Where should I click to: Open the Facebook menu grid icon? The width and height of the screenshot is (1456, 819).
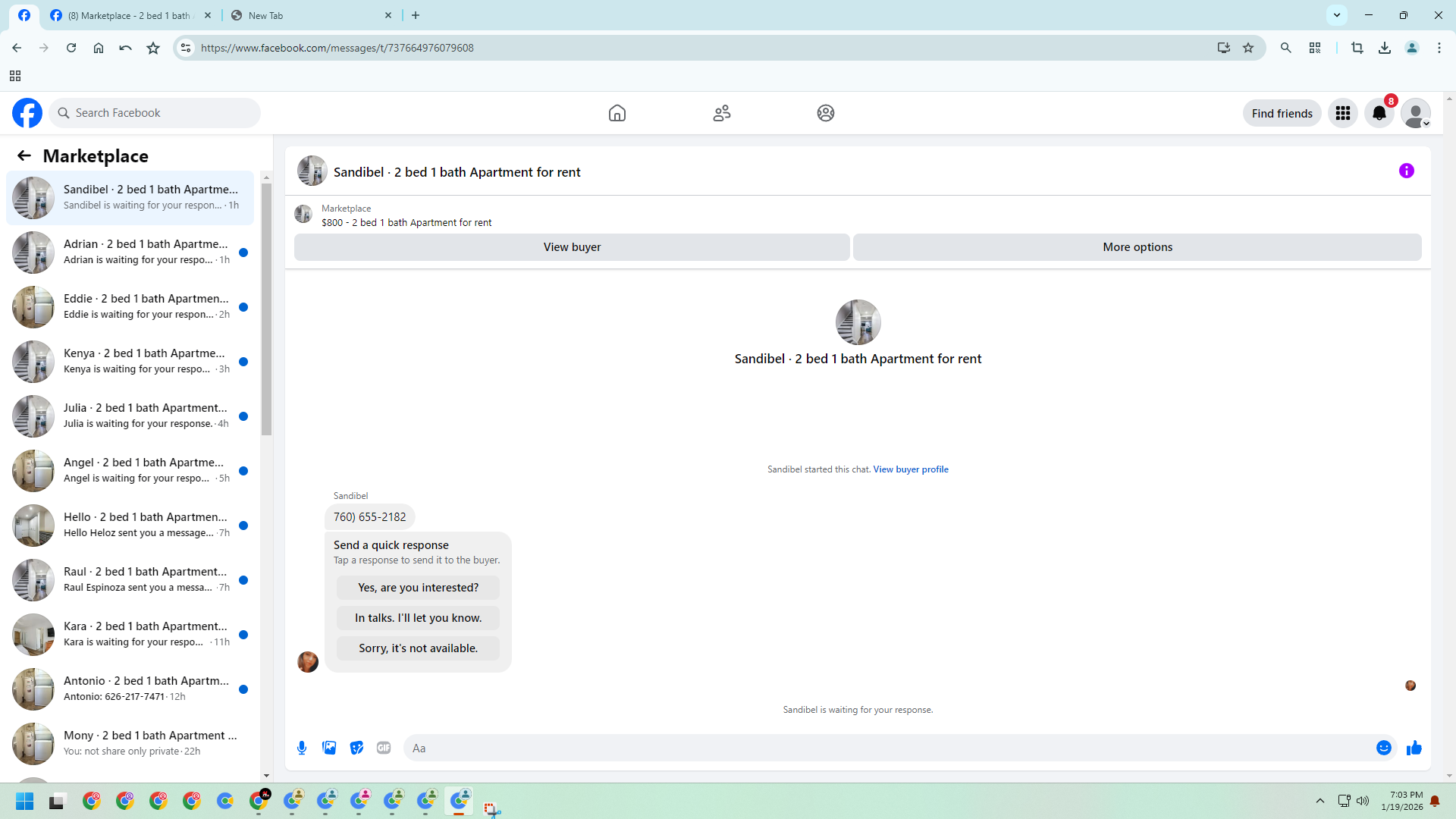[x=1342, y=114]
